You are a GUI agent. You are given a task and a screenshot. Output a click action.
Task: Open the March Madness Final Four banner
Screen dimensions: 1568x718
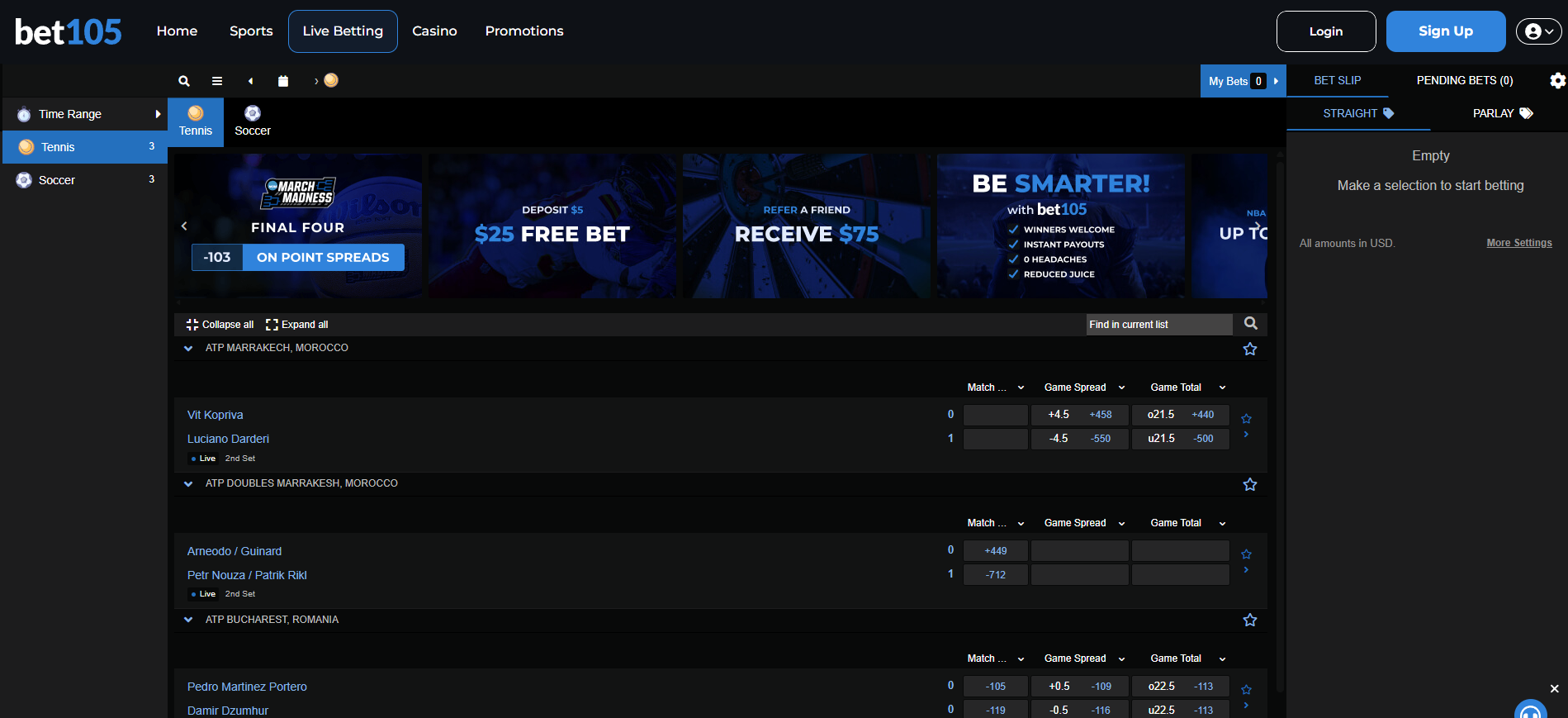click(298, 226)
